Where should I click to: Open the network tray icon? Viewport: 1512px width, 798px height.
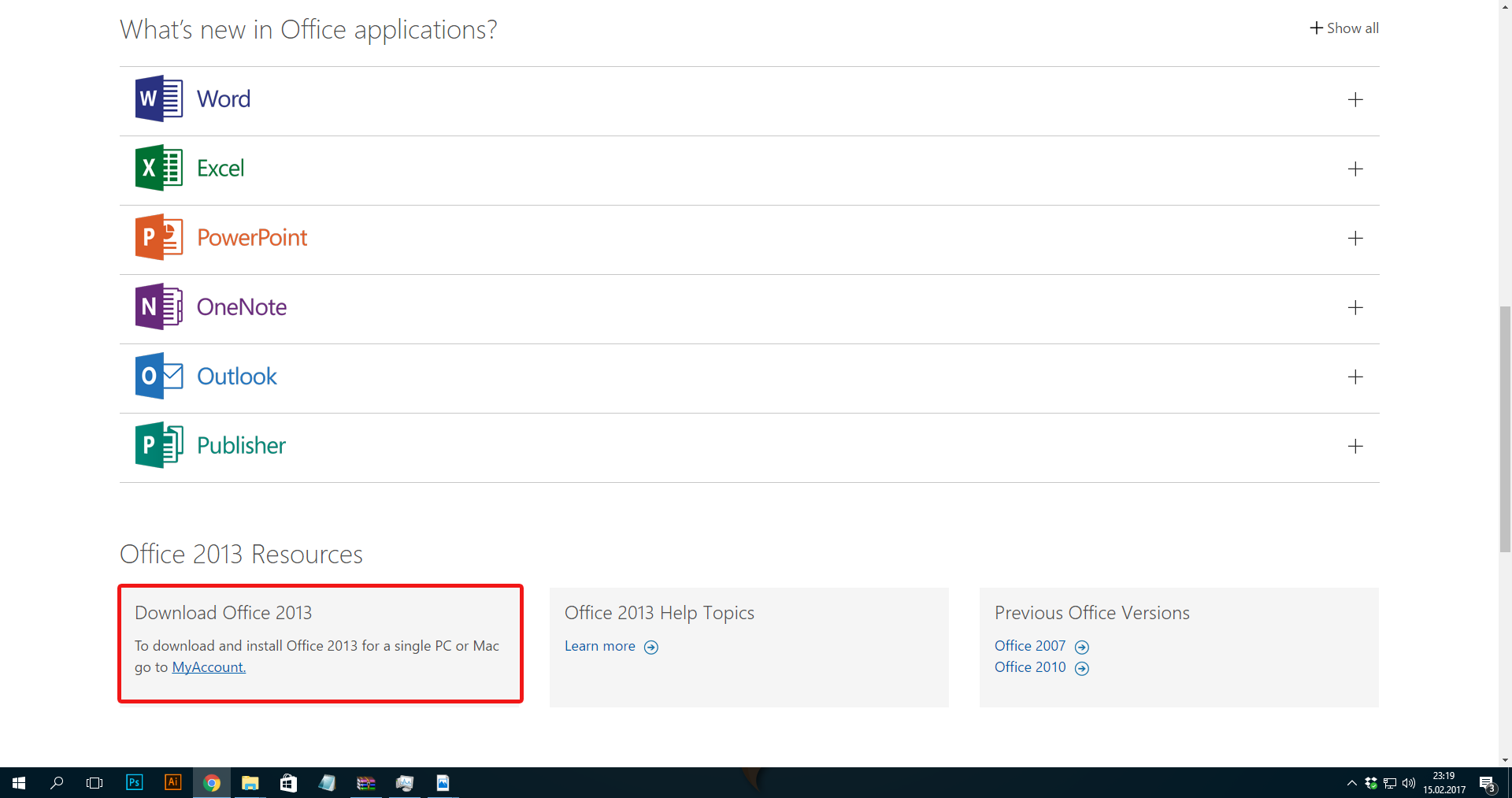click(x=1390, y=783)
